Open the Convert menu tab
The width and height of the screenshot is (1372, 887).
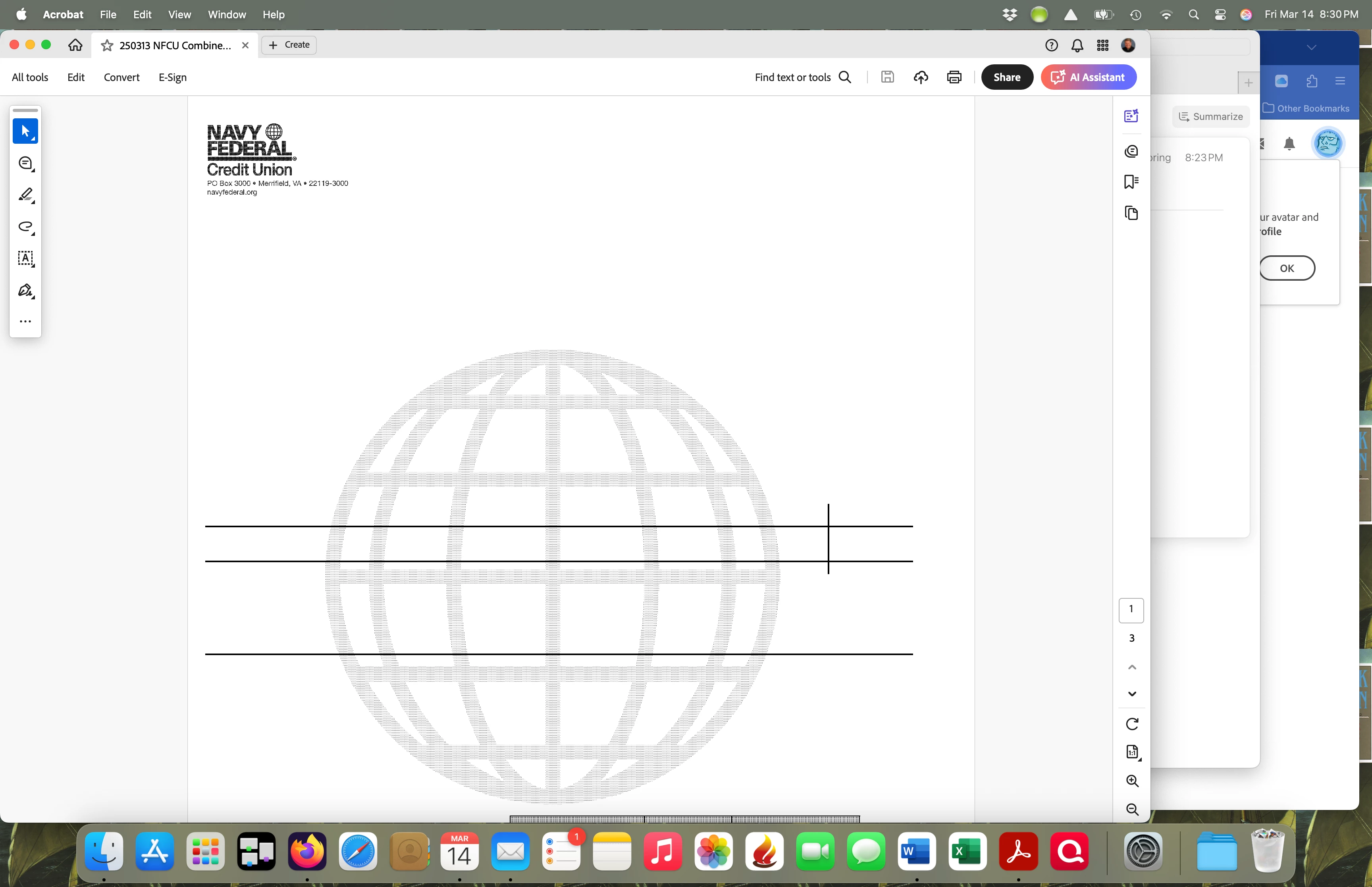(121, 77)
